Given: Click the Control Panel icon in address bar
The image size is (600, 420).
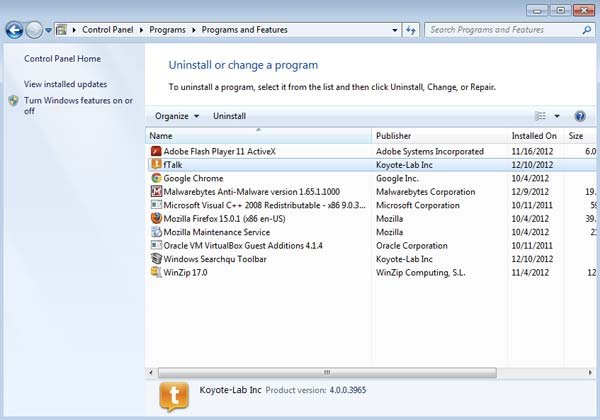Looking at the screenshot, I should click(x=61, y=30).
